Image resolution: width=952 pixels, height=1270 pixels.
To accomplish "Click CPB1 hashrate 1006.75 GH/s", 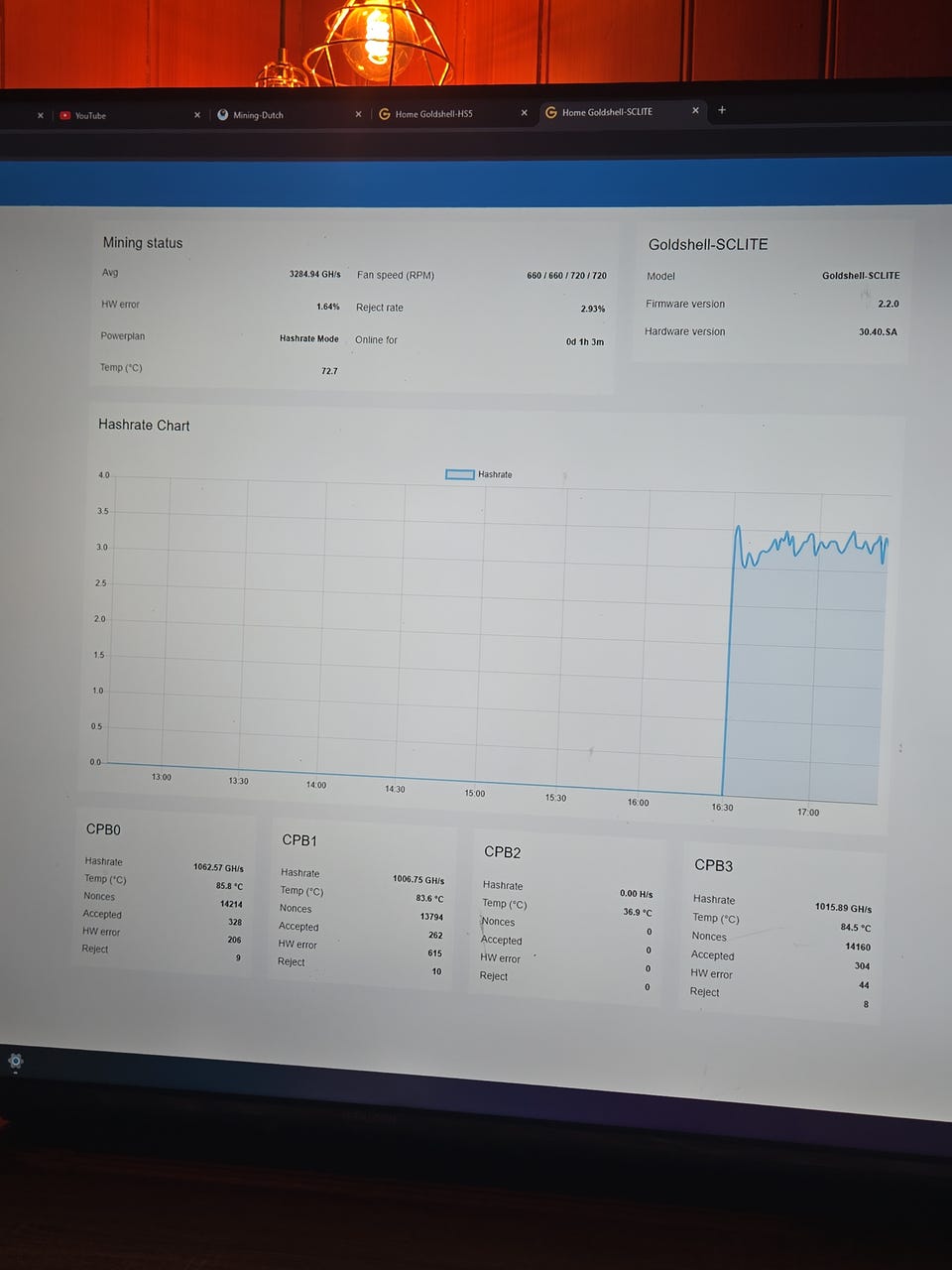I will coord(418,879).
